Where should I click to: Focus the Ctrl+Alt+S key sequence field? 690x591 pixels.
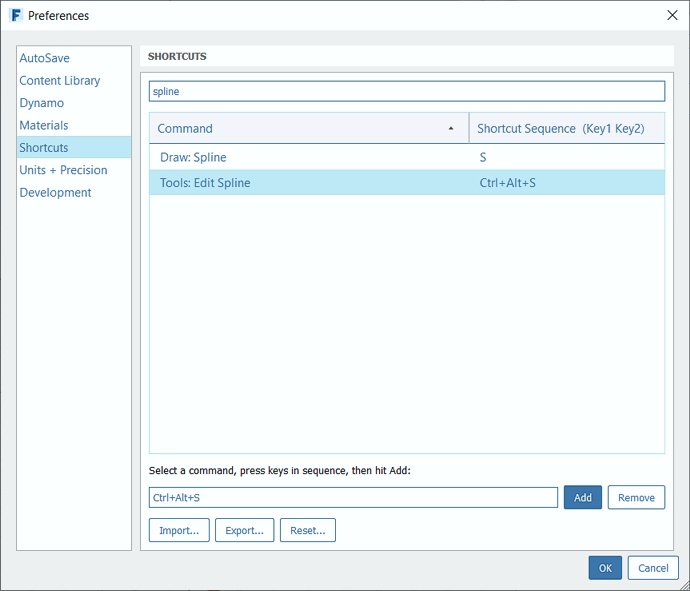(x=353, y=497)
